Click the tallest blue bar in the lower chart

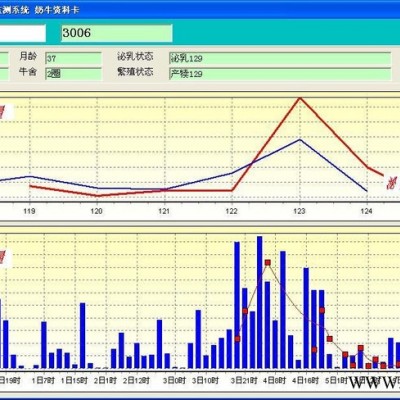[260, 302]
